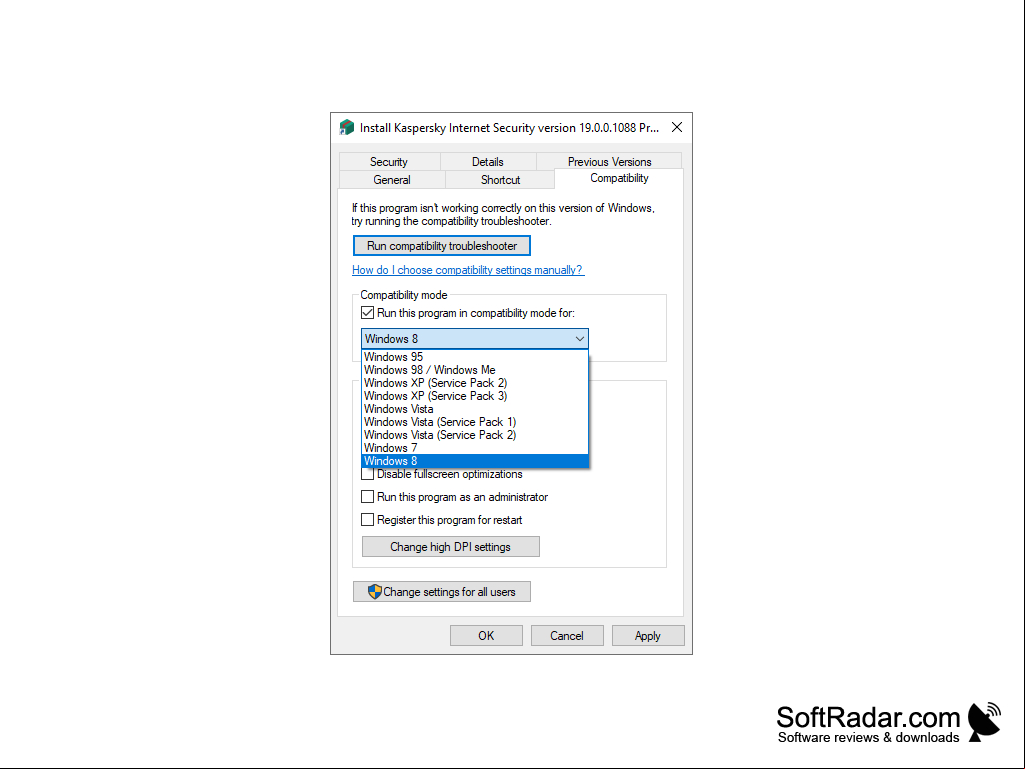Screen dimensions: 1025x769
Task: Pick Windows Vista (Service Pack 1)
Action: click(x=475, y=422)
